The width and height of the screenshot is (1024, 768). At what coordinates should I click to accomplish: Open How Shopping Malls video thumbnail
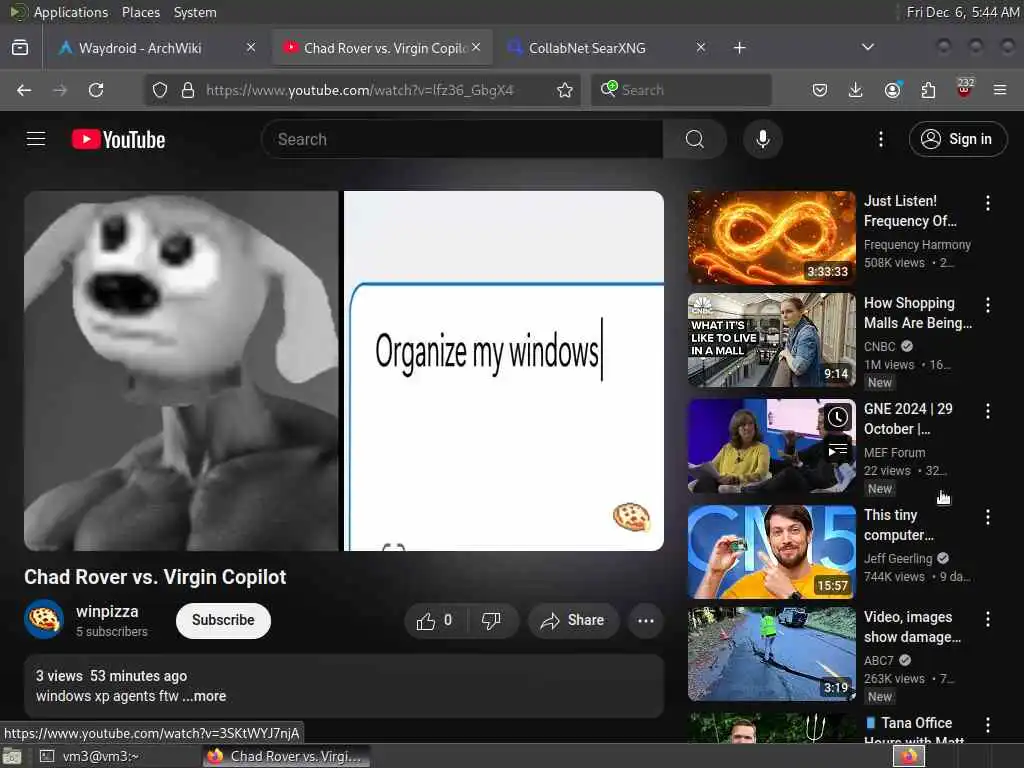(x=771, y=340)
